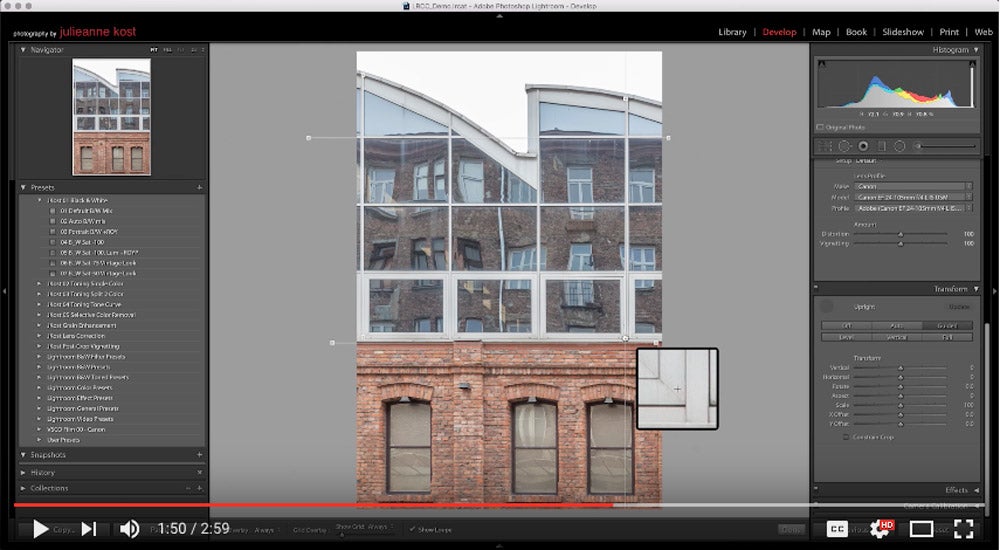Screen dimensions: 1000x550
Task: Add a new preset with the plus icon
Action: tap(199, 188)
